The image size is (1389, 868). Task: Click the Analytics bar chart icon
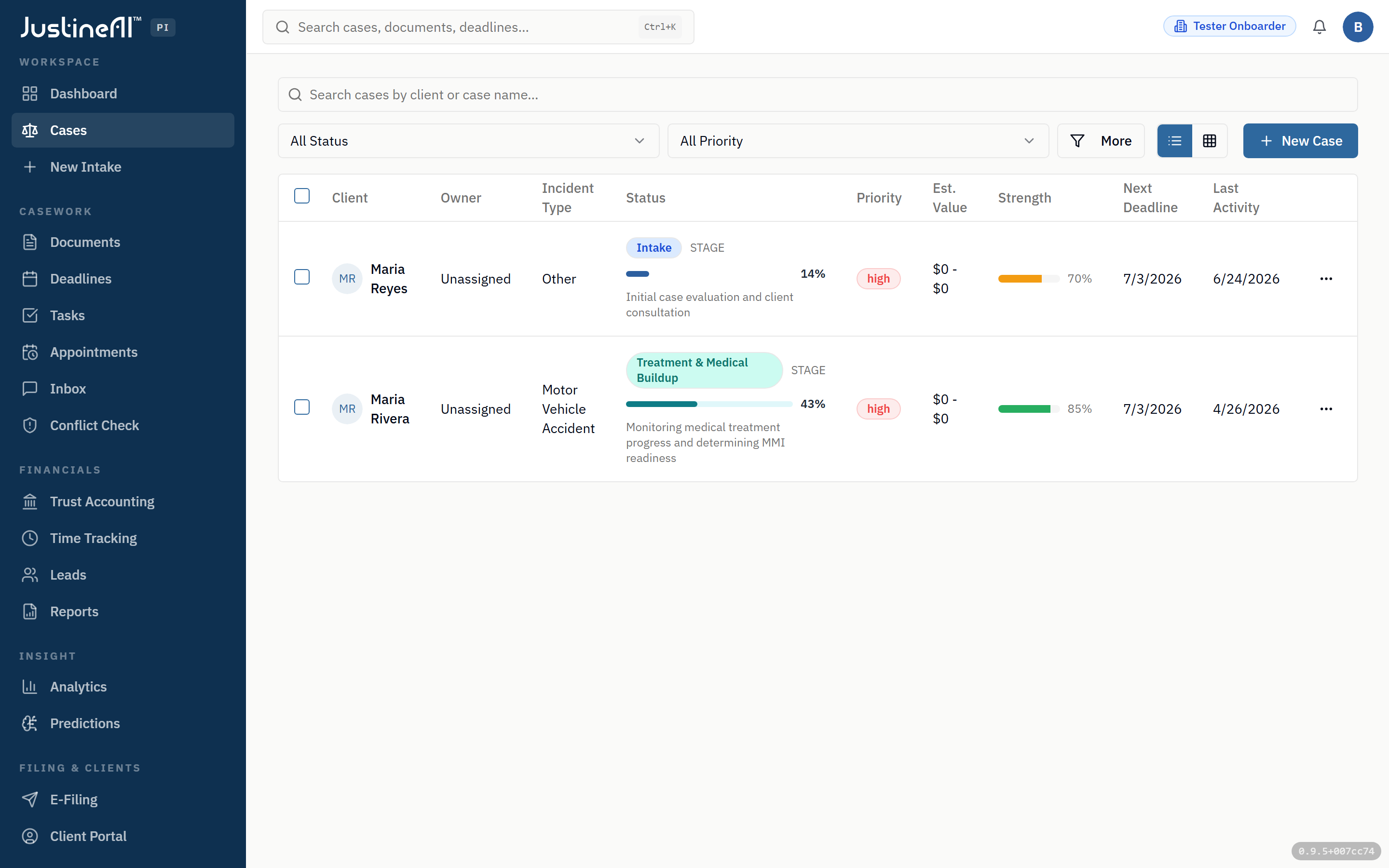[x=30, y=687]
